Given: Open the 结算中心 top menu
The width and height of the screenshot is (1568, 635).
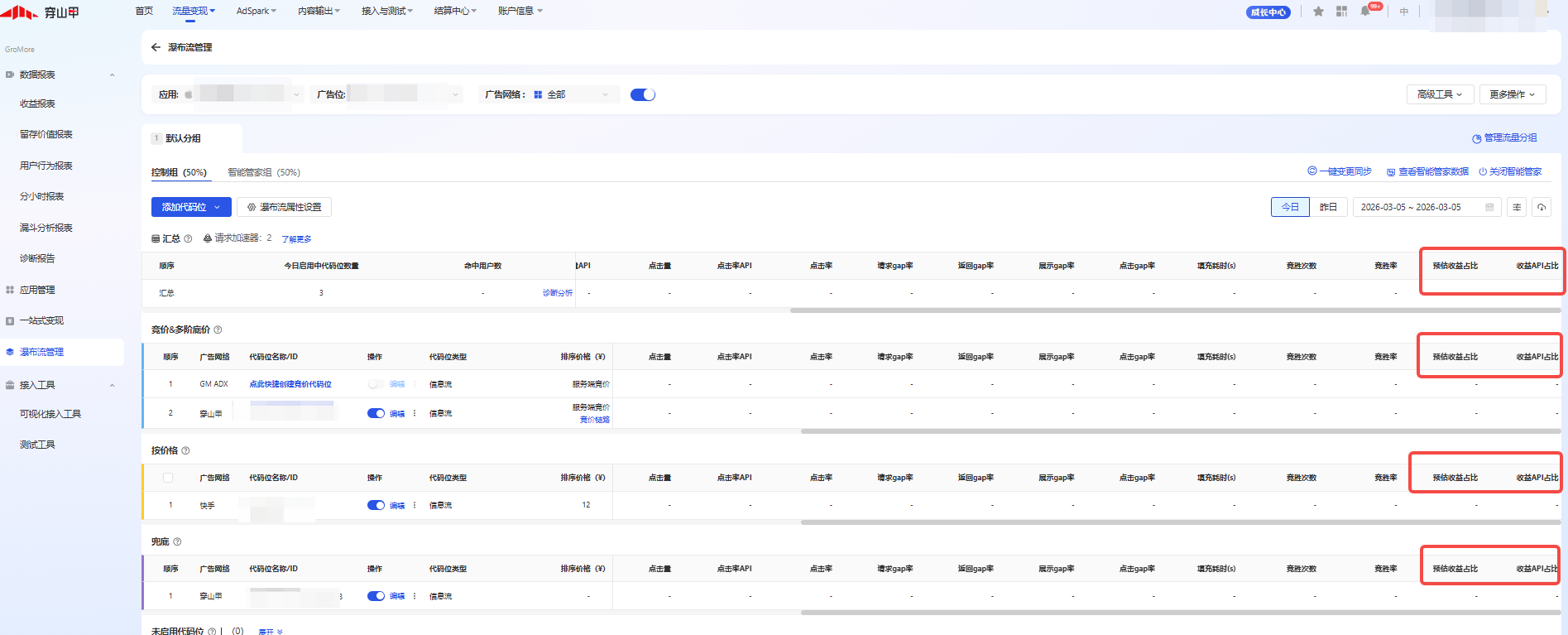Looking at the screenshot, I should click(455, 11).
